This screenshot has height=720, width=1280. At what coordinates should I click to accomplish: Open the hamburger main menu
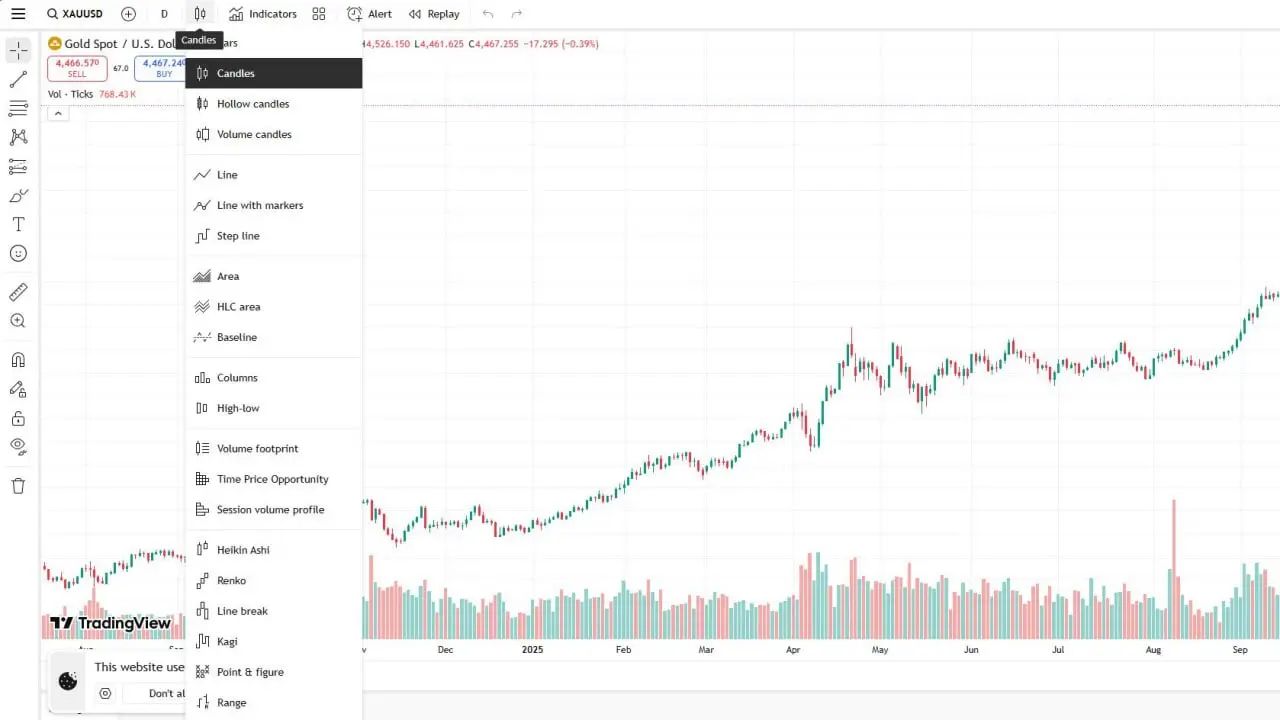click(x=17, y=14)
